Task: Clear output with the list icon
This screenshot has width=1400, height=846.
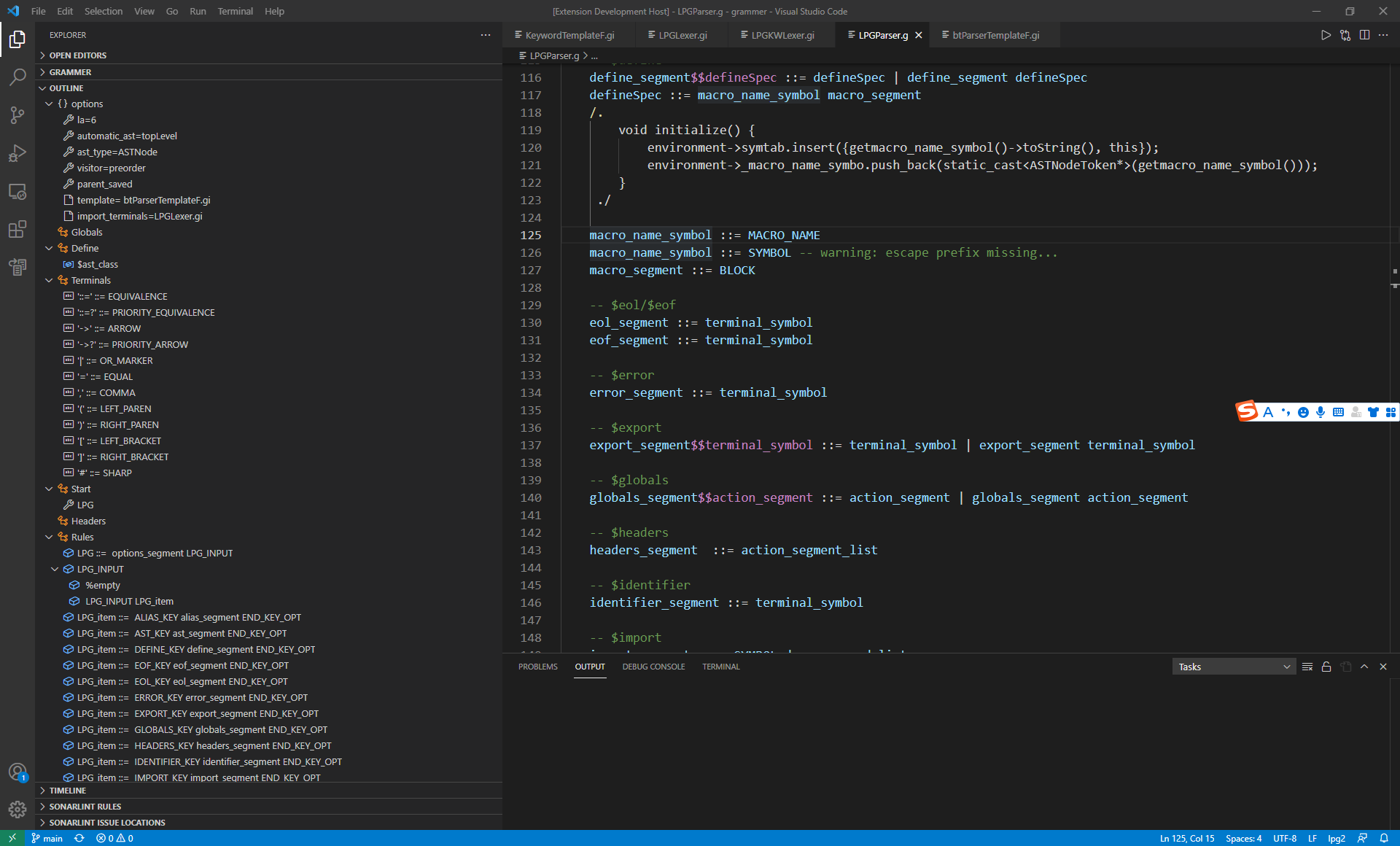Action: click(1307, 667)
